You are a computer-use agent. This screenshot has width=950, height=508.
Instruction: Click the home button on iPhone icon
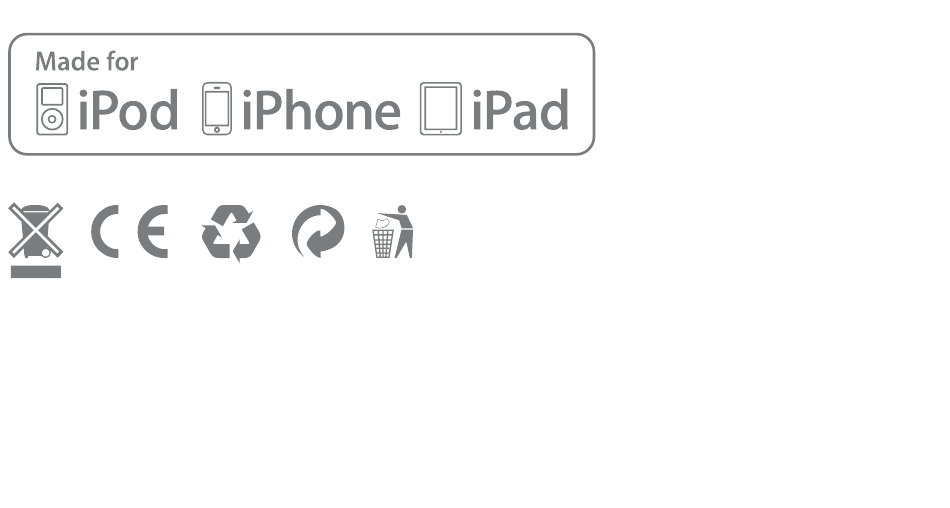pos(217,129)
